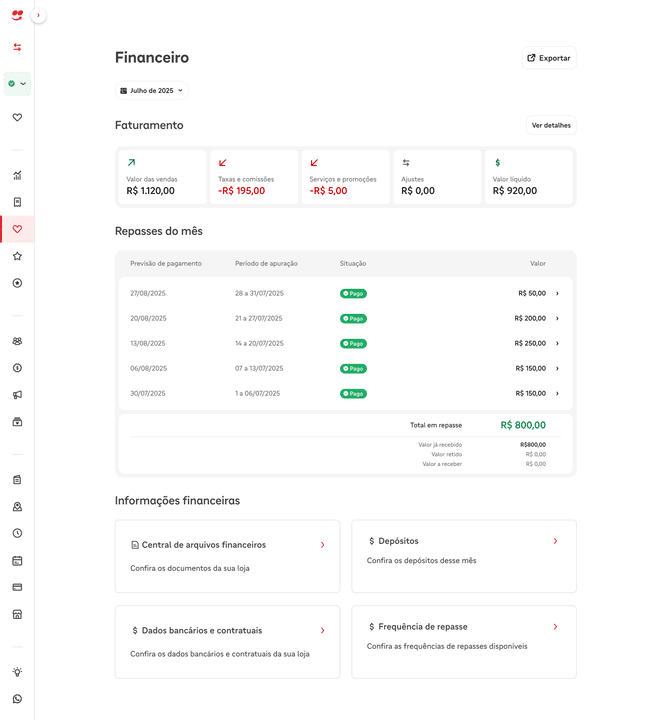Open the Frequência de repasse card
Image resolution: width=657 pixels, height=720 pixels.
coord(463,642)
